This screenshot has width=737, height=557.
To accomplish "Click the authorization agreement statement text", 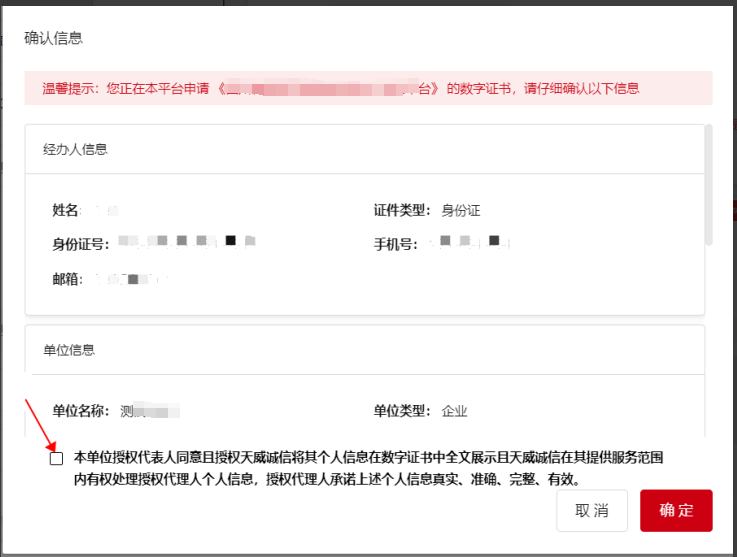I will 368,468.
